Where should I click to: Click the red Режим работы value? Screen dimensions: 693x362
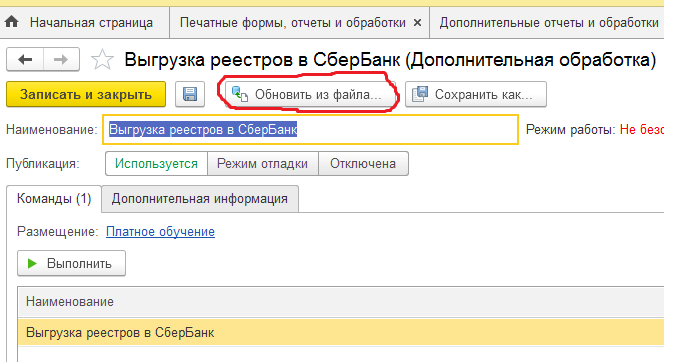click(642, 130)
